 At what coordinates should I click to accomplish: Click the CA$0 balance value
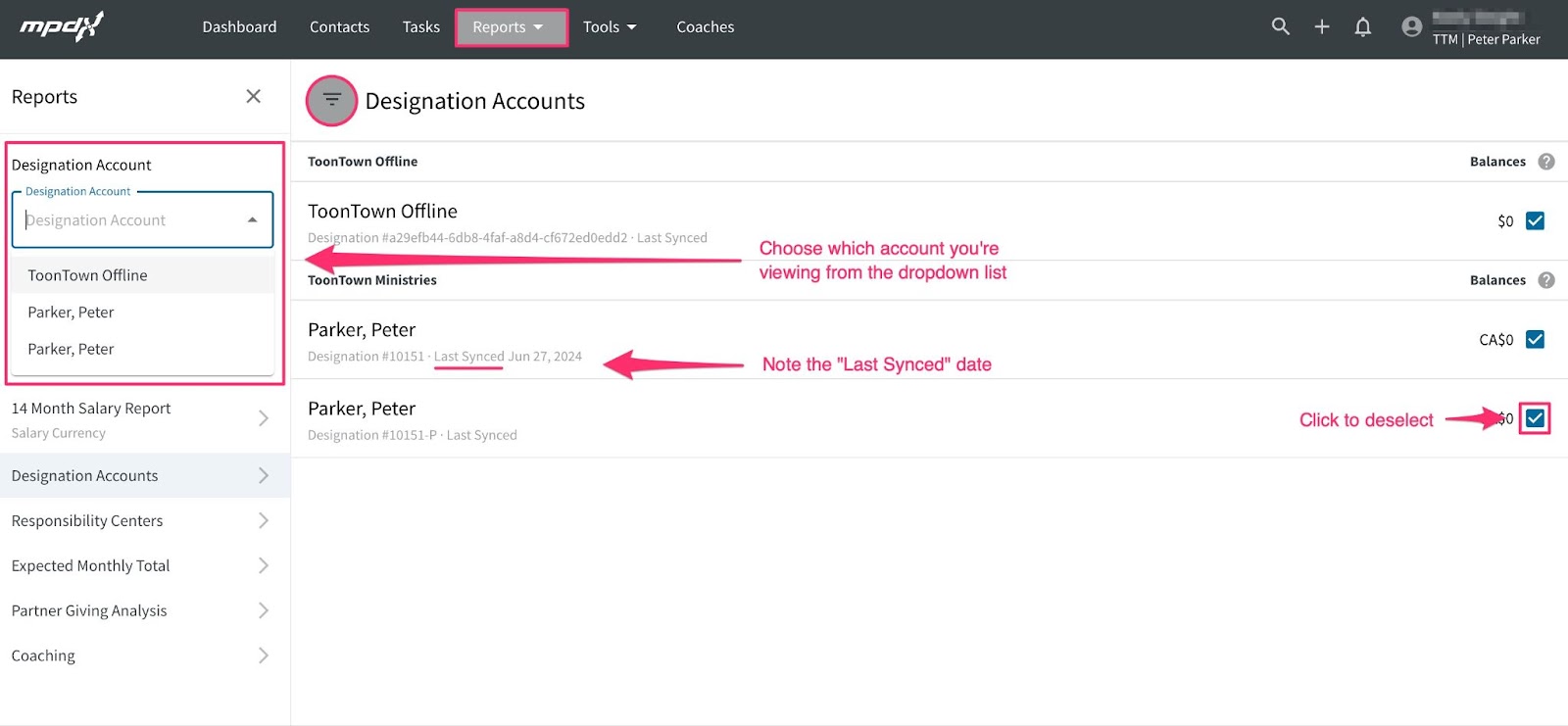pos(1495,340)
